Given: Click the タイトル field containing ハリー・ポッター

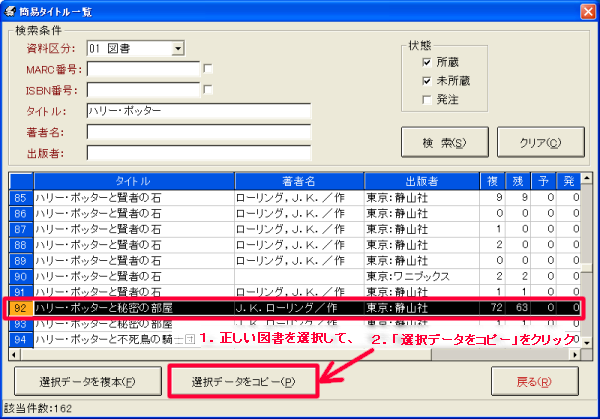Looking at the screenshot, I should (x=199, y=111).
